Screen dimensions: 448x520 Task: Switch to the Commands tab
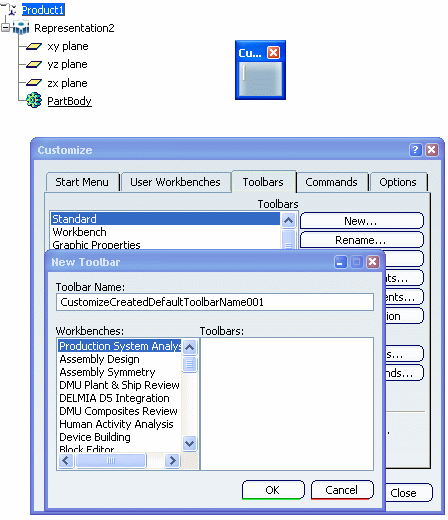[x=331, y=182]
